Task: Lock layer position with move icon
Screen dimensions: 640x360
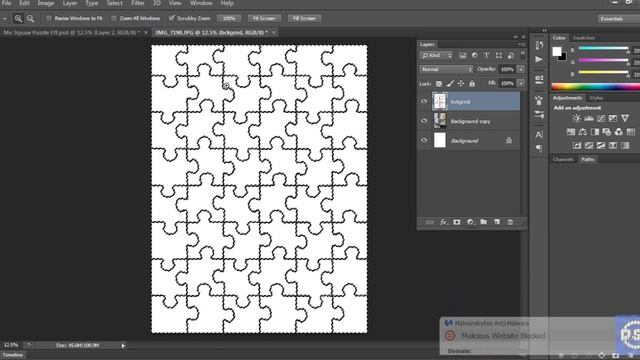Action: point(461,83)
